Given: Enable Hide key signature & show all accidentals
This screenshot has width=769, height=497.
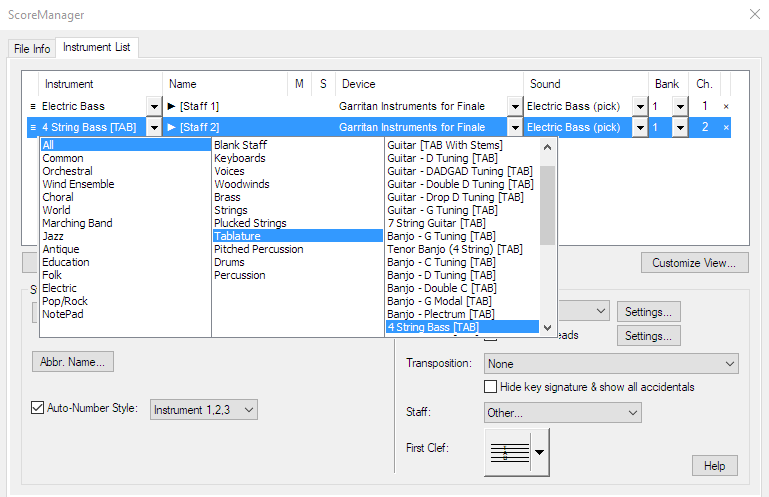Looking at the screenshot, I should coord(491,387).
